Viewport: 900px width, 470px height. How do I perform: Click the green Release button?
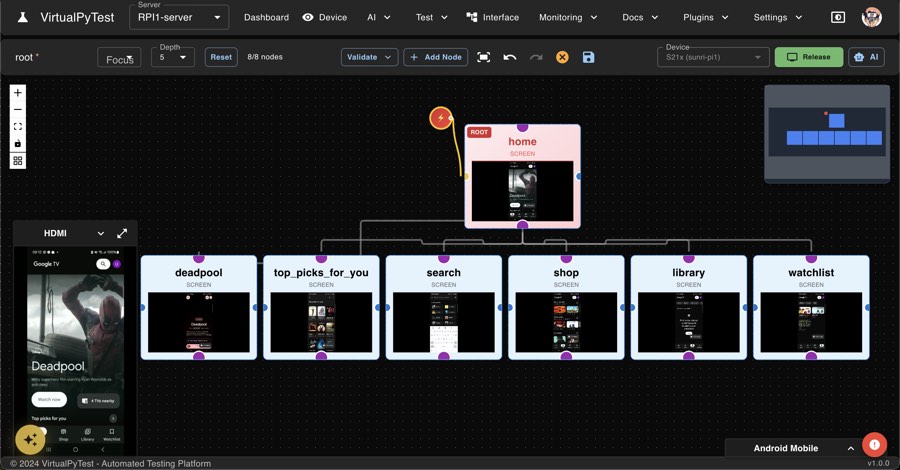click(x=809, y=57)
